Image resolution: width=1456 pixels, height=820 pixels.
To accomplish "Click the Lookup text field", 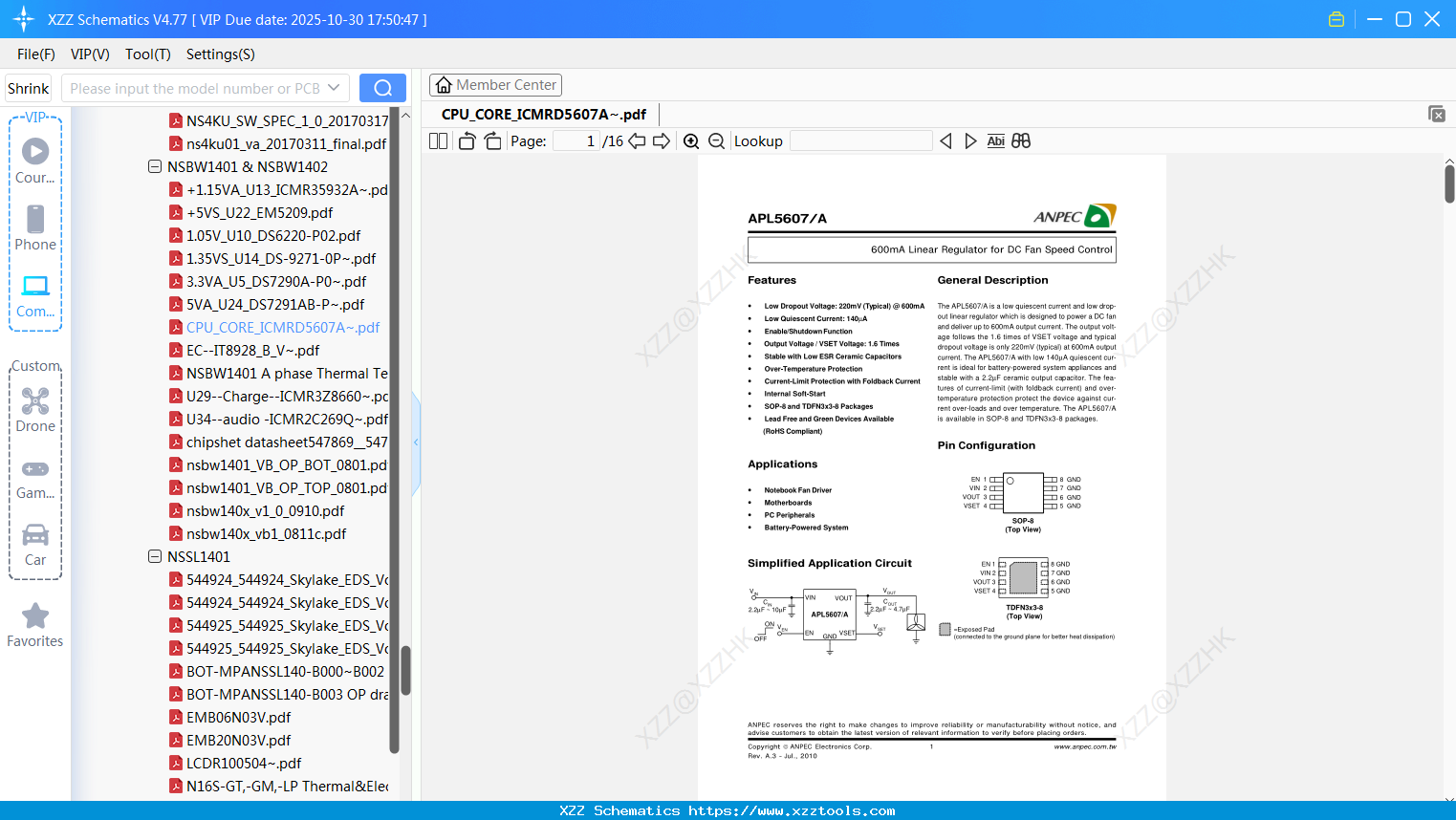I will (x=861, y=141).
